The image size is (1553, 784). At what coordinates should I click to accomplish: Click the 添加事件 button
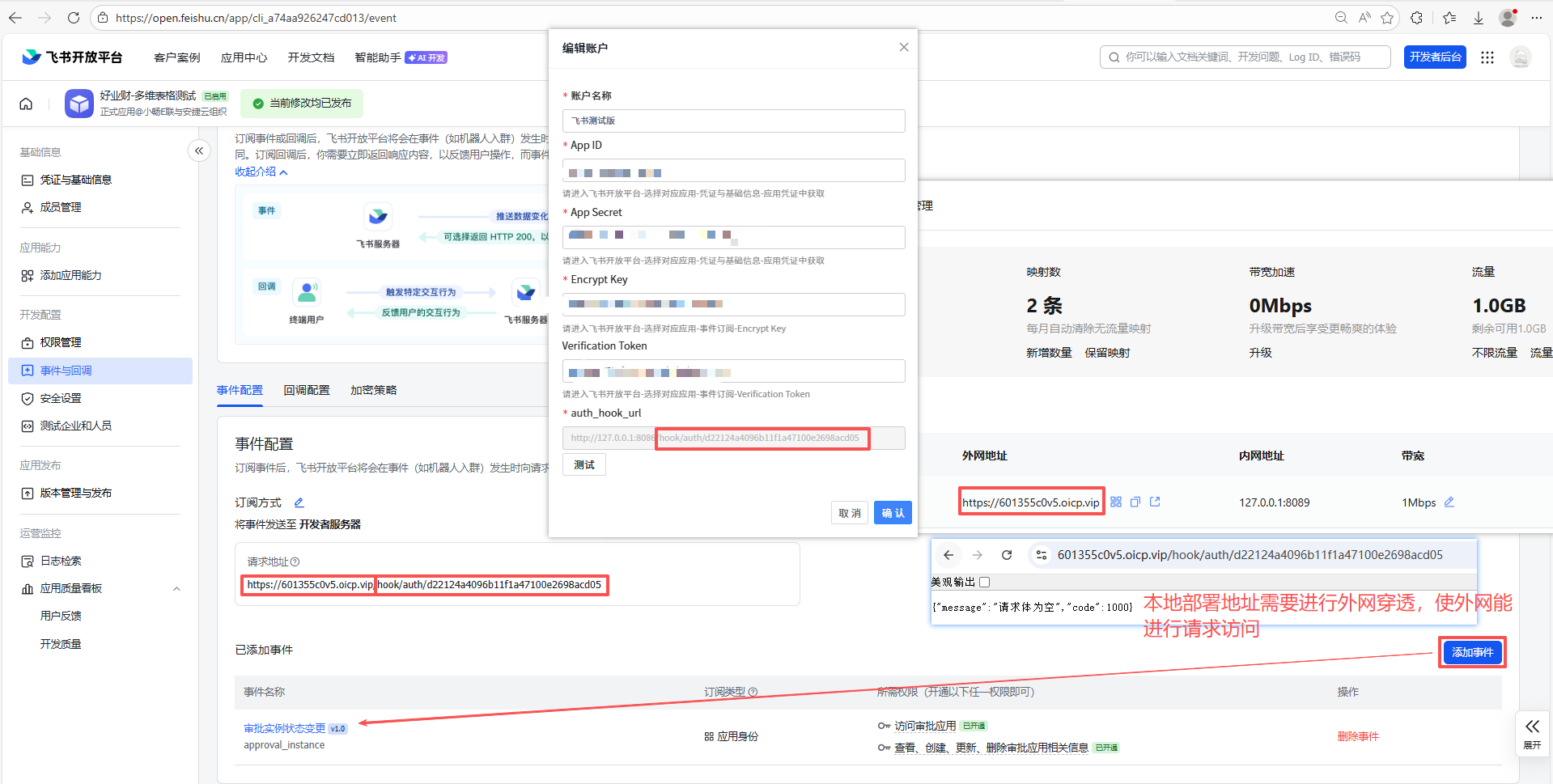pos(1471,652)
